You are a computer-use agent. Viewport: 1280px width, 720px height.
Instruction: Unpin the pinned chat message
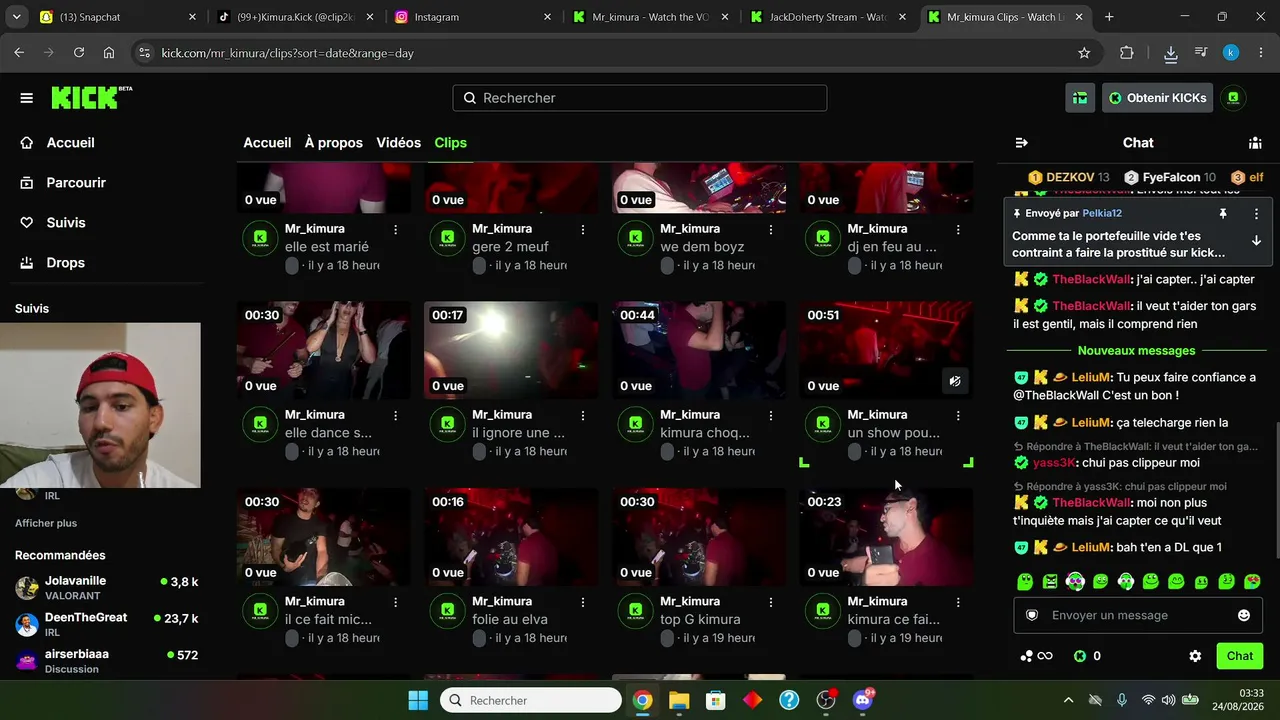click(1222, 214)
